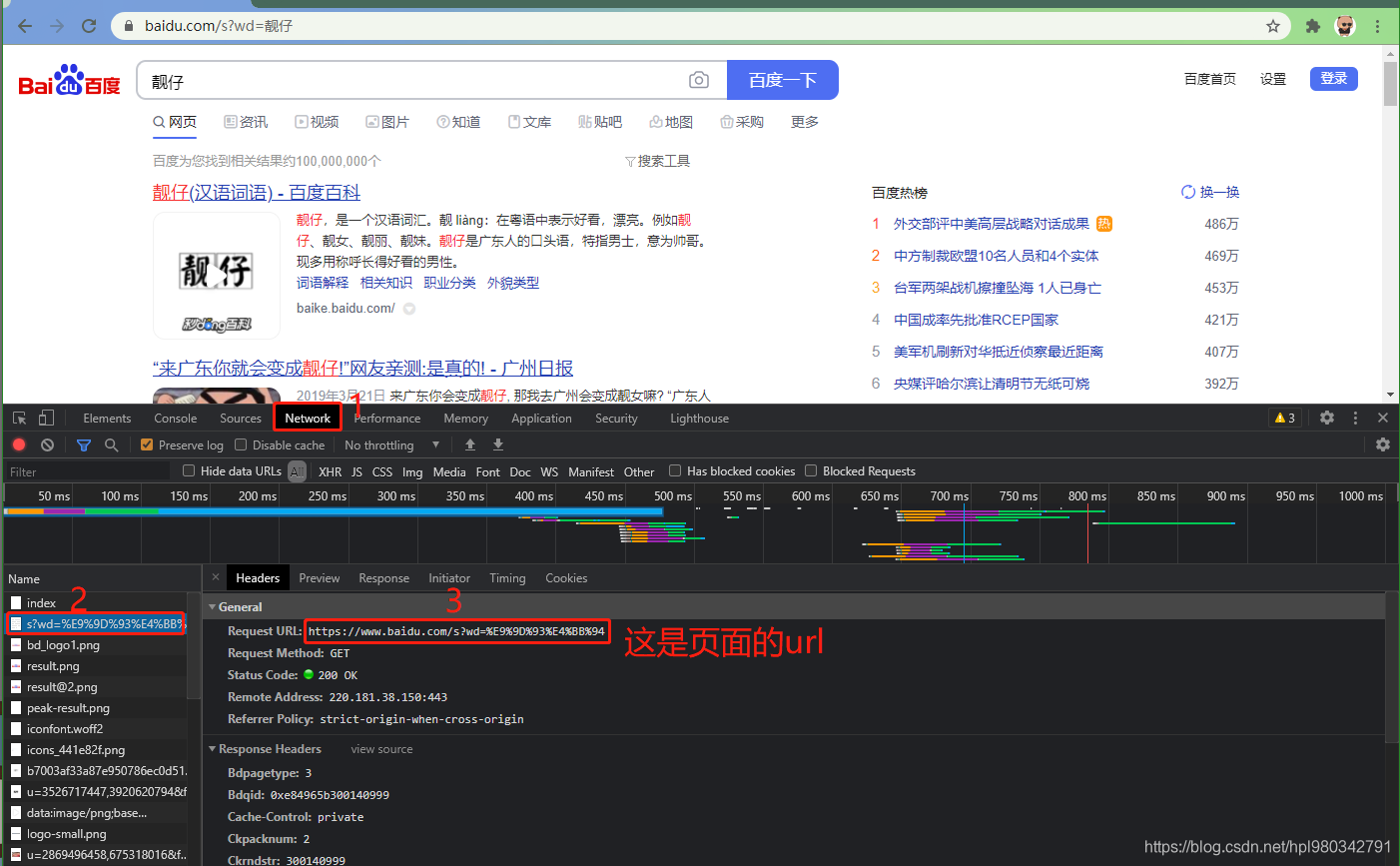Open the network panel settings gear
The height and width of the screenshot is (866, 1400).
pyautogui.click(x=1383, y=444)
